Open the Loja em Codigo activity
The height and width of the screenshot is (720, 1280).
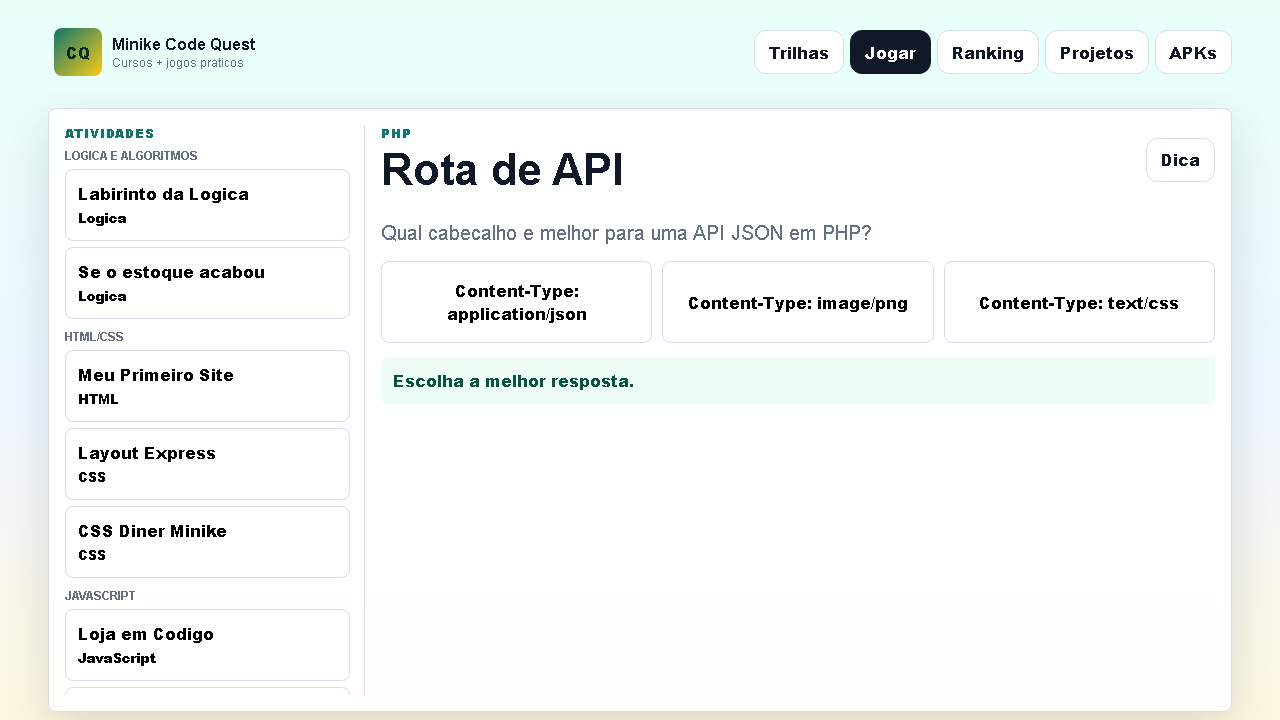pos(207,645)
